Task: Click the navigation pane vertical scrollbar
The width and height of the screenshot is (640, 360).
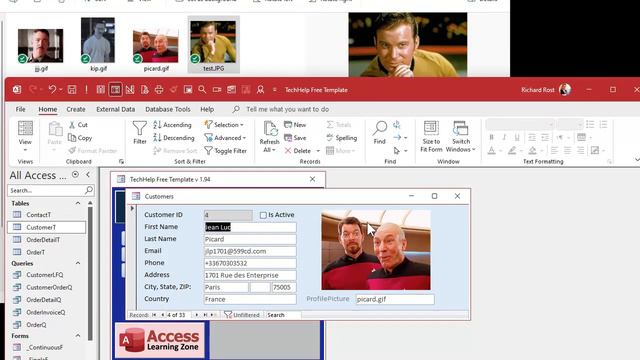Action: pyautogui.click(x=90, y=273)
